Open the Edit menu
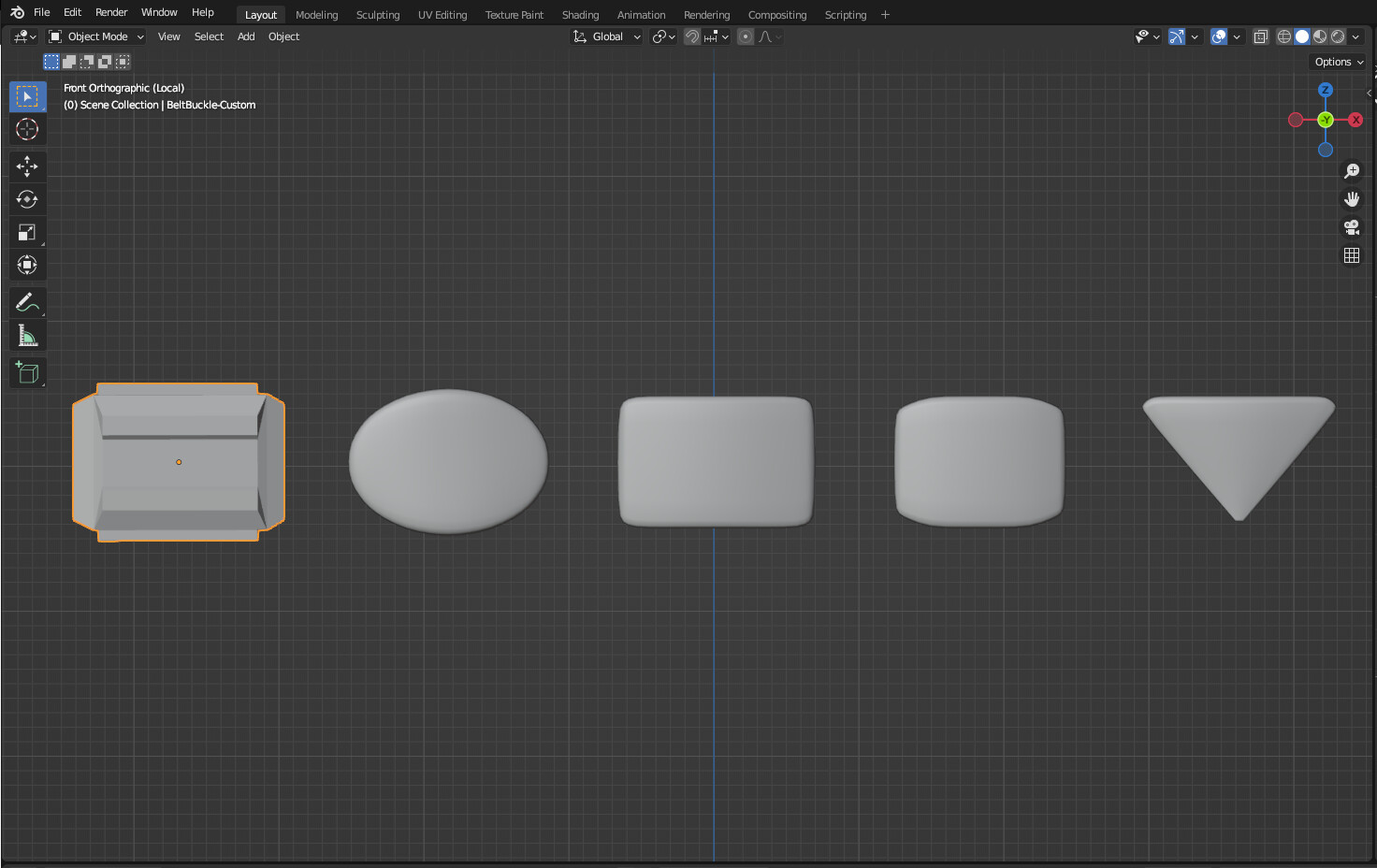The image size is (1377, 868). (72, 12)
